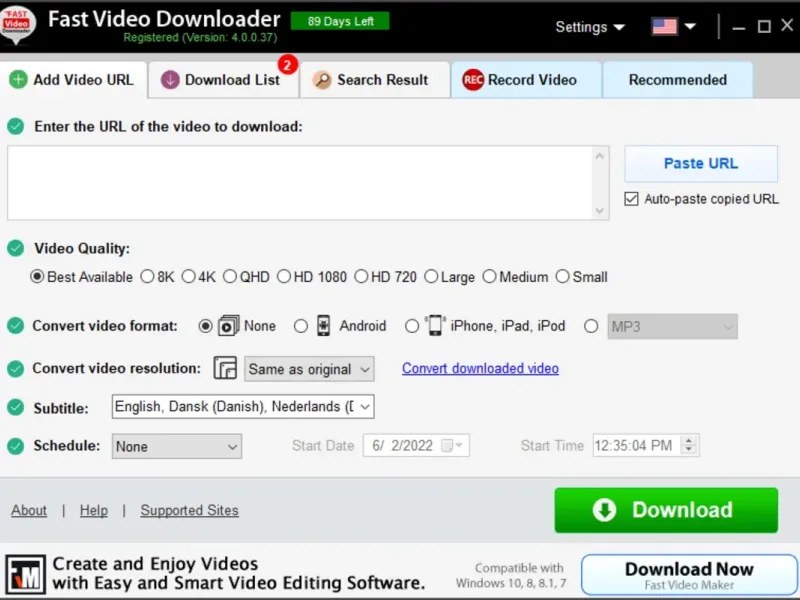Select Best Available video quality

click(37, 277)
